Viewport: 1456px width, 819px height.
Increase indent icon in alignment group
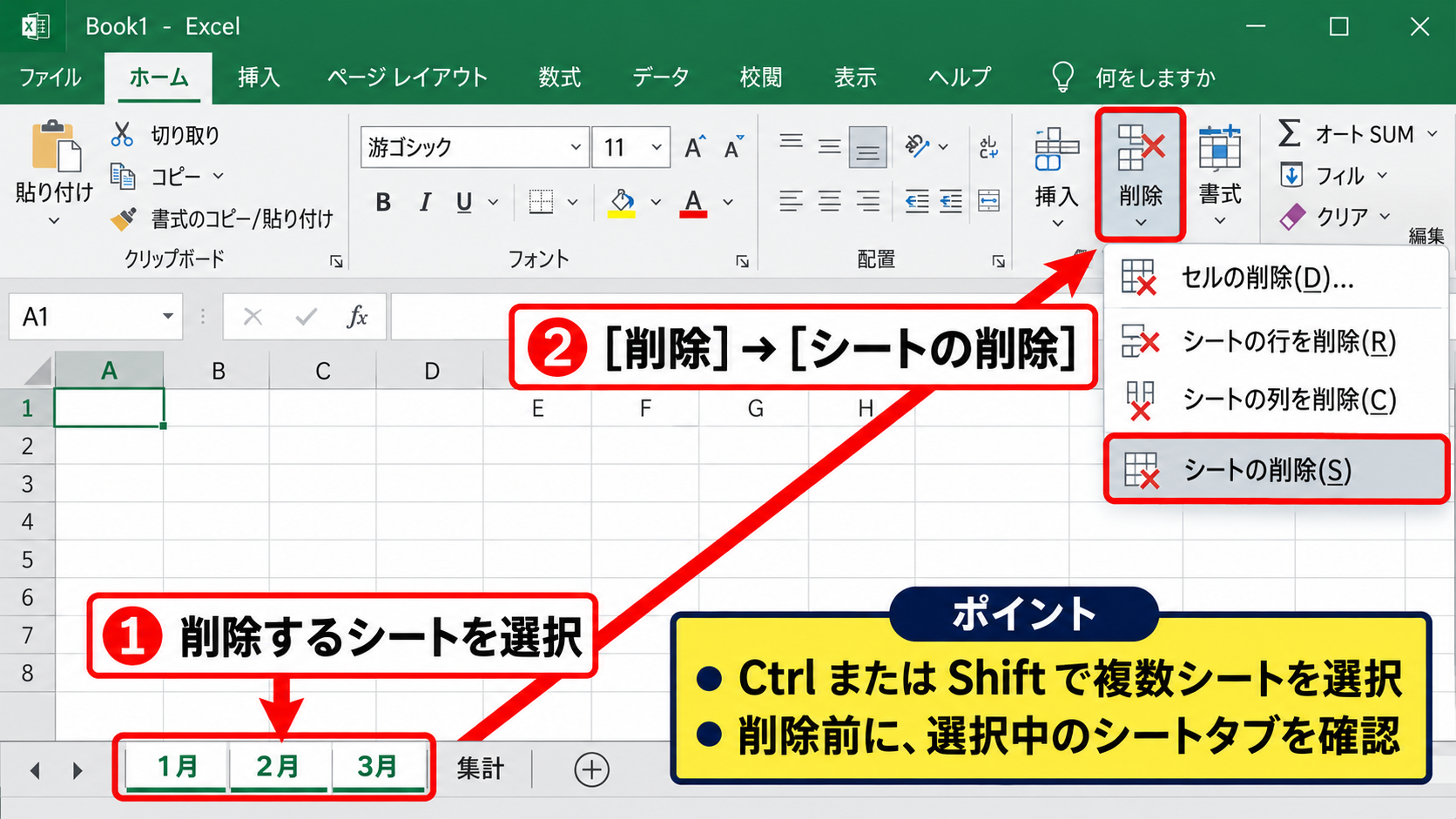(951, 202)
